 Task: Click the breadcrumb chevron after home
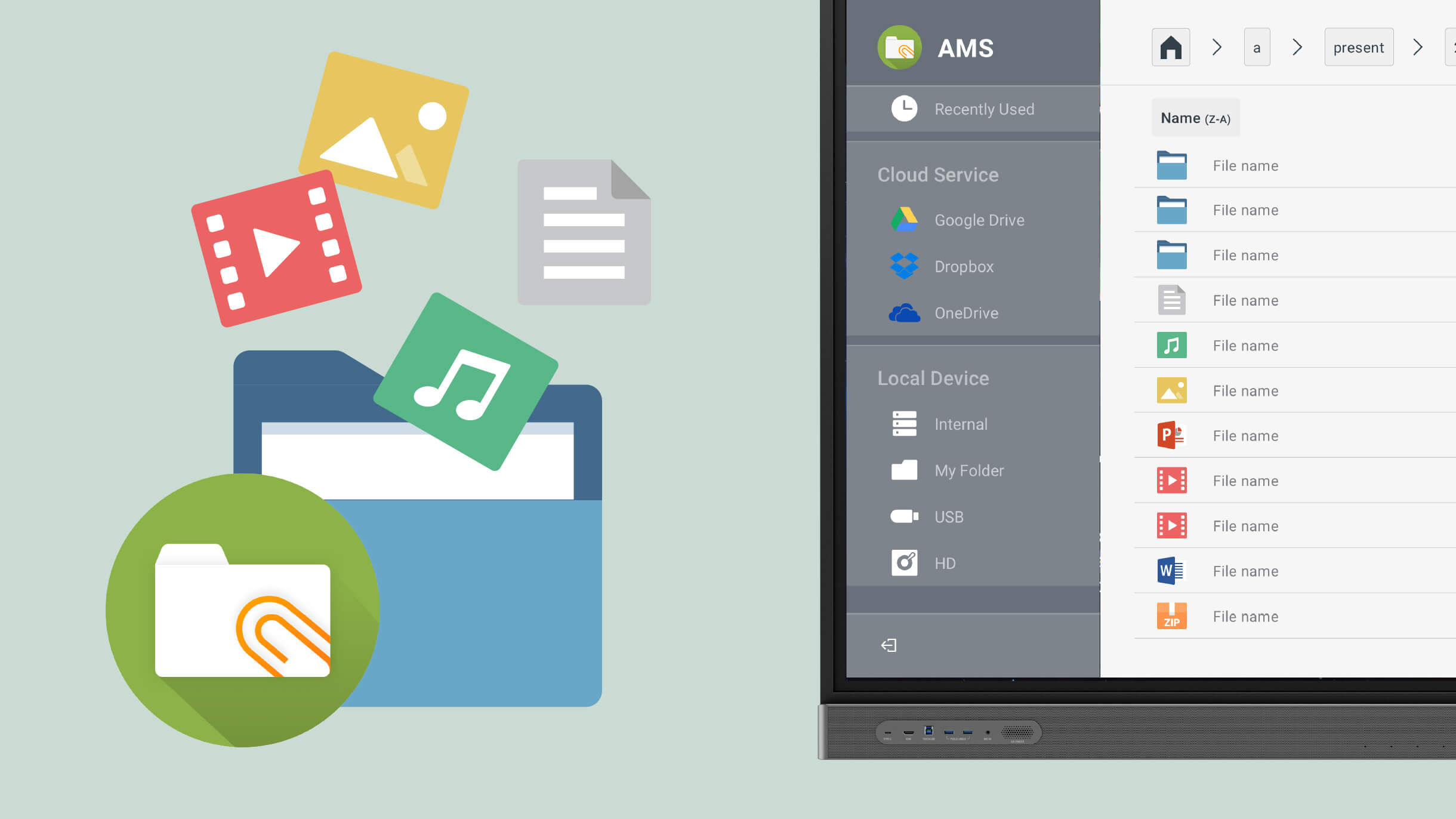(1216, 47)
